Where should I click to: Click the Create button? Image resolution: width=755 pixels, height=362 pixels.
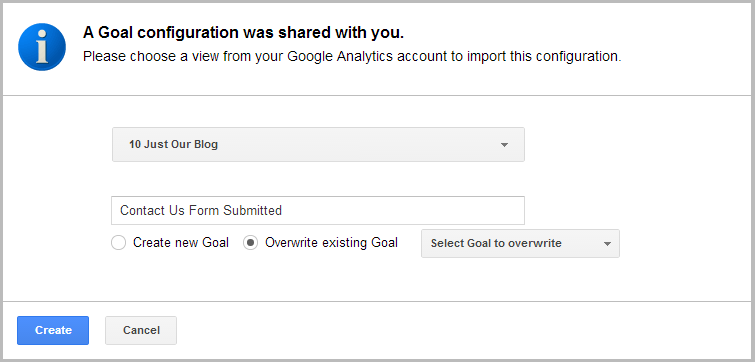(53, 330)
